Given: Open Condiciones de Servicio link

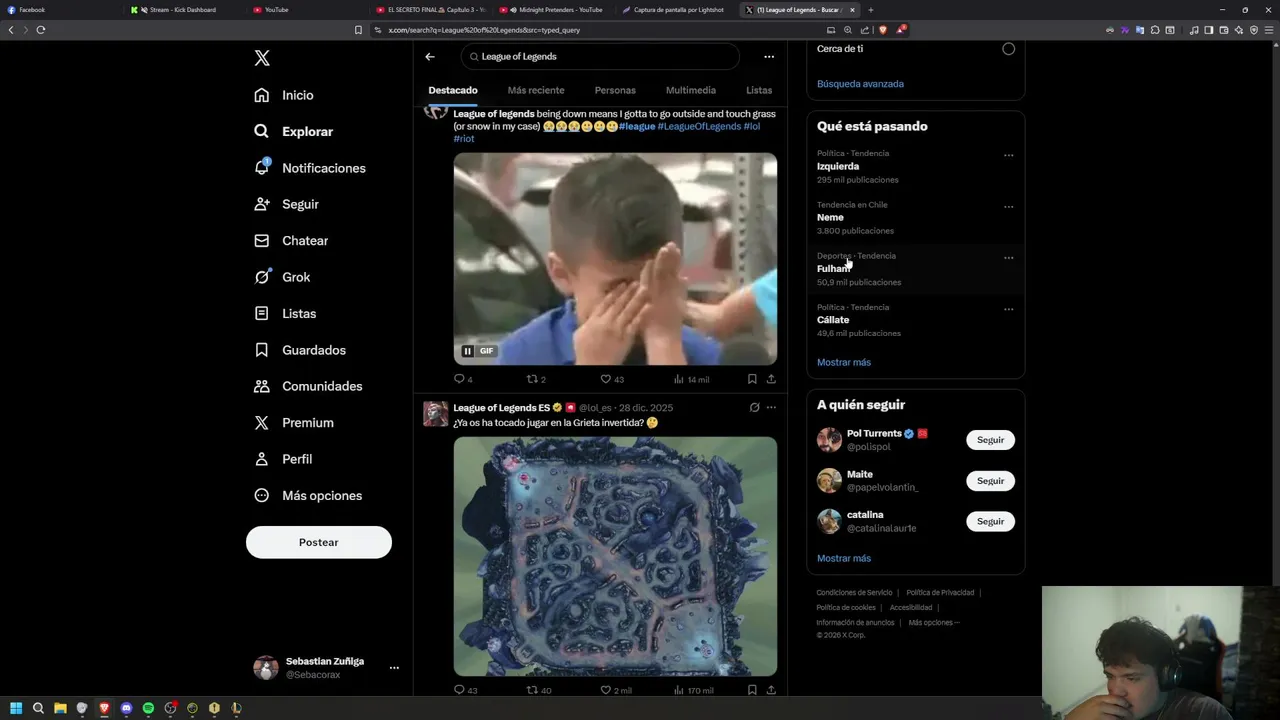Looking at the screenshot, I should (x=854, y=593).
